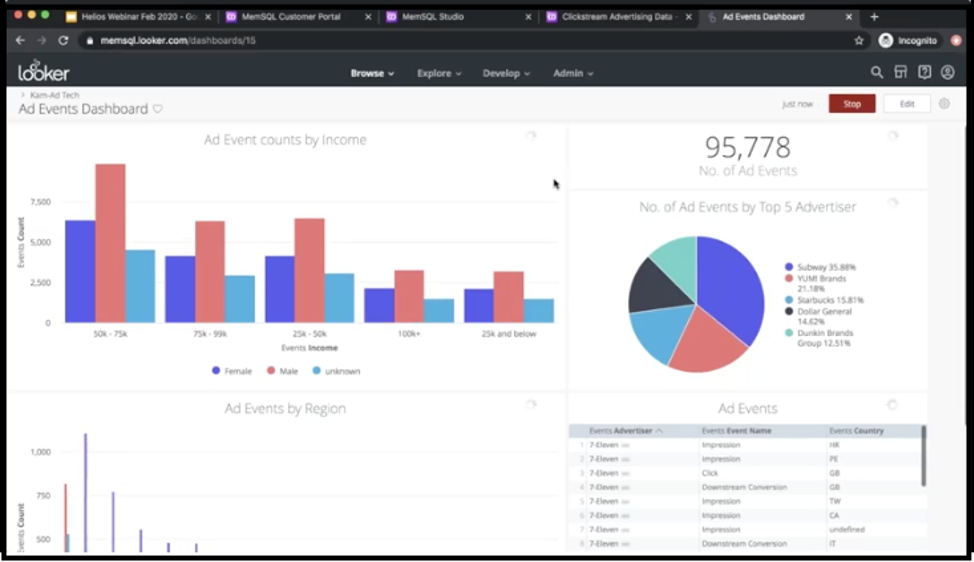
Task: Sort by Events Advertiser column header
Action: (x=626, y=430)
